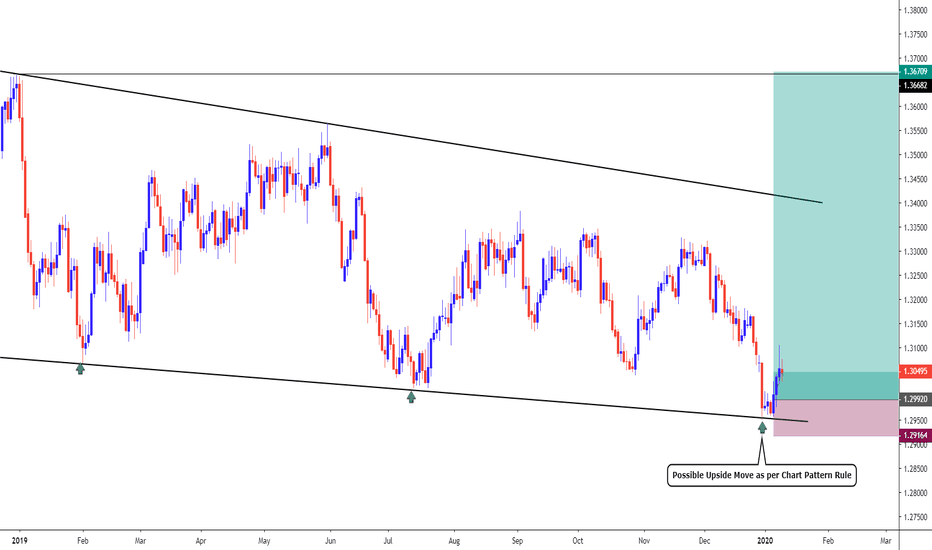Select the 1.29164 stop-loss price label

pos(914,436)
